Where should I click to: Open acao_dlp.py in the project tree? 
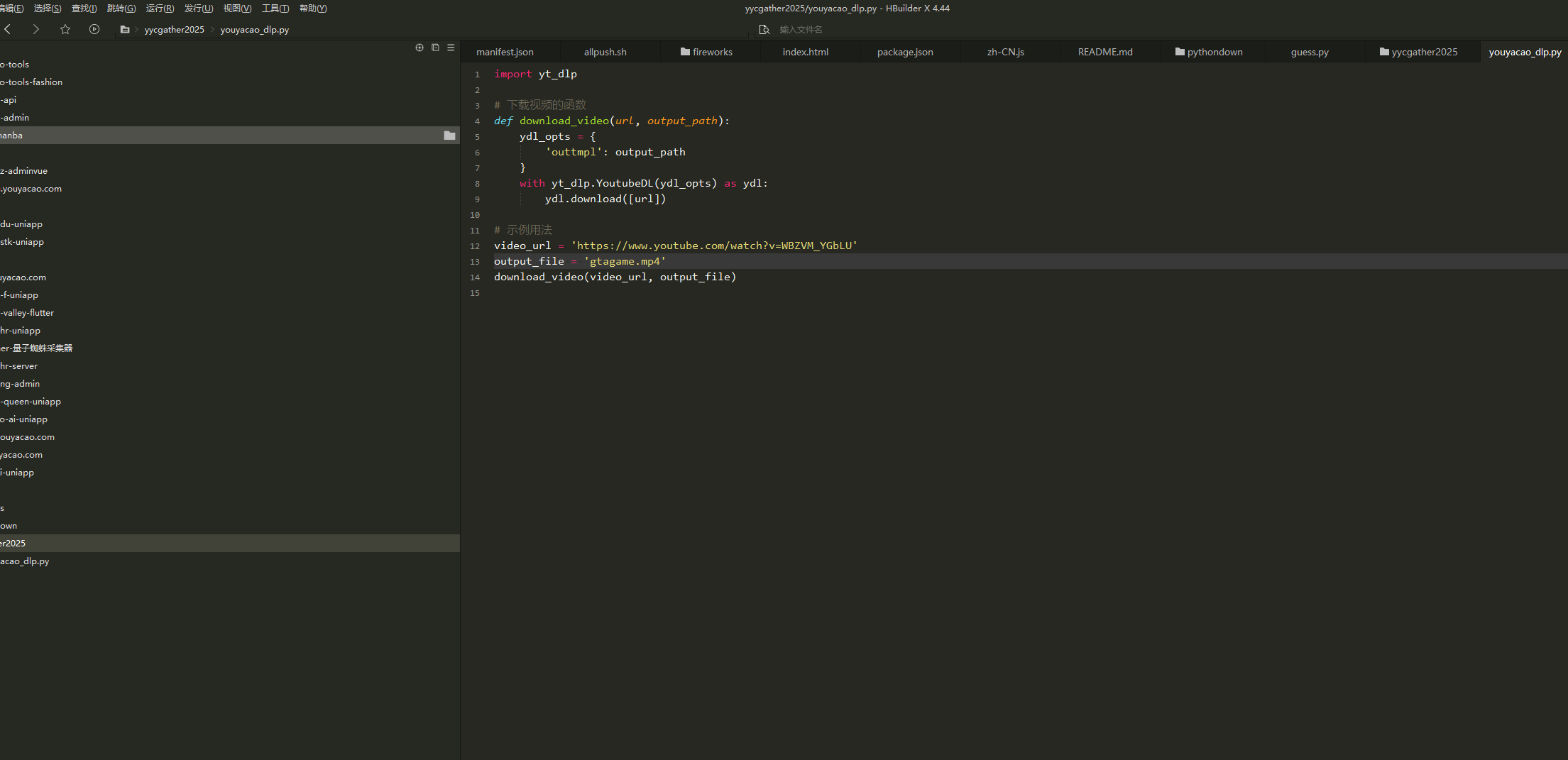[x=230, y=561]
